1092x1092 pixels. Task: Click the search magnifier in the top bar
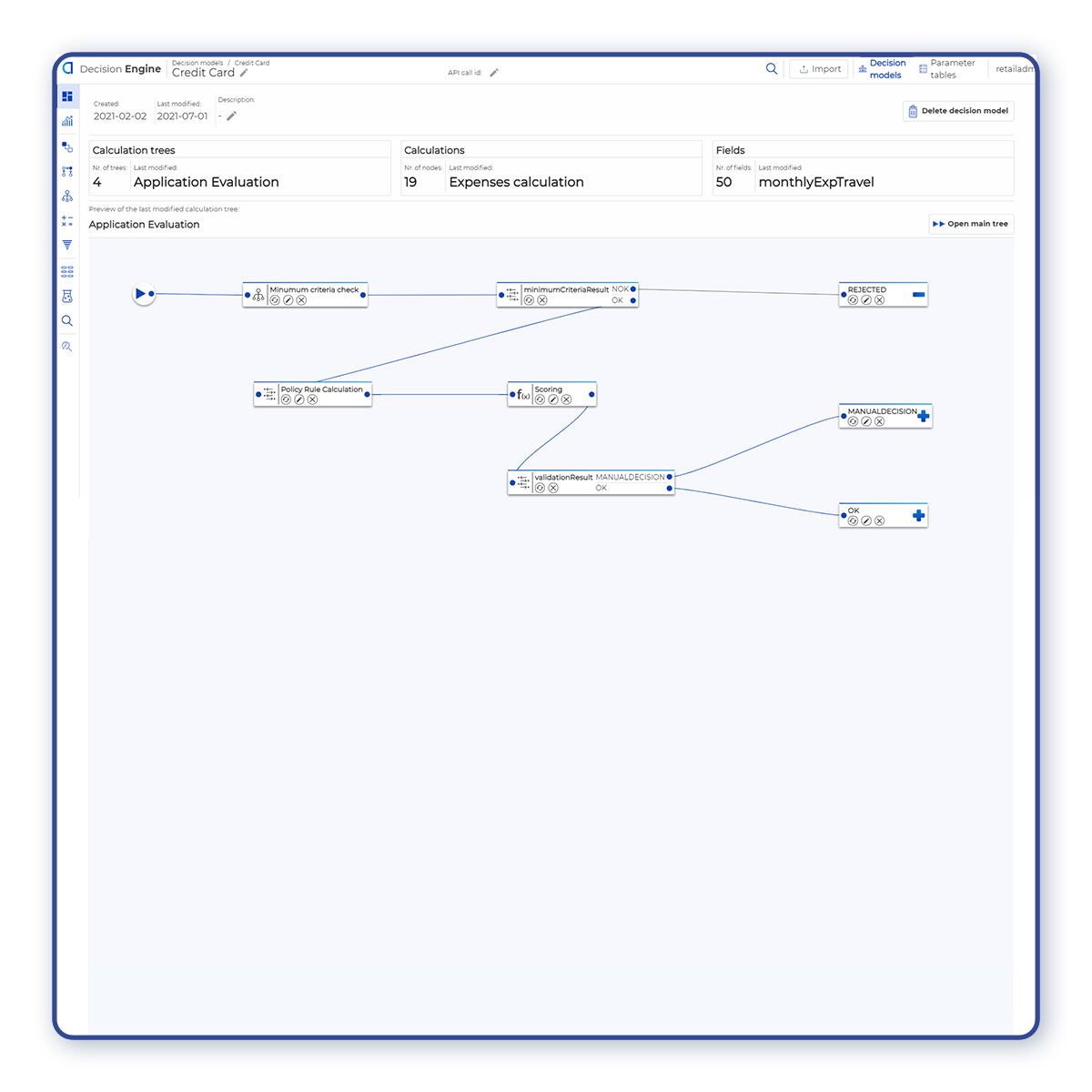pyautogui.click(x=772, y=69)
